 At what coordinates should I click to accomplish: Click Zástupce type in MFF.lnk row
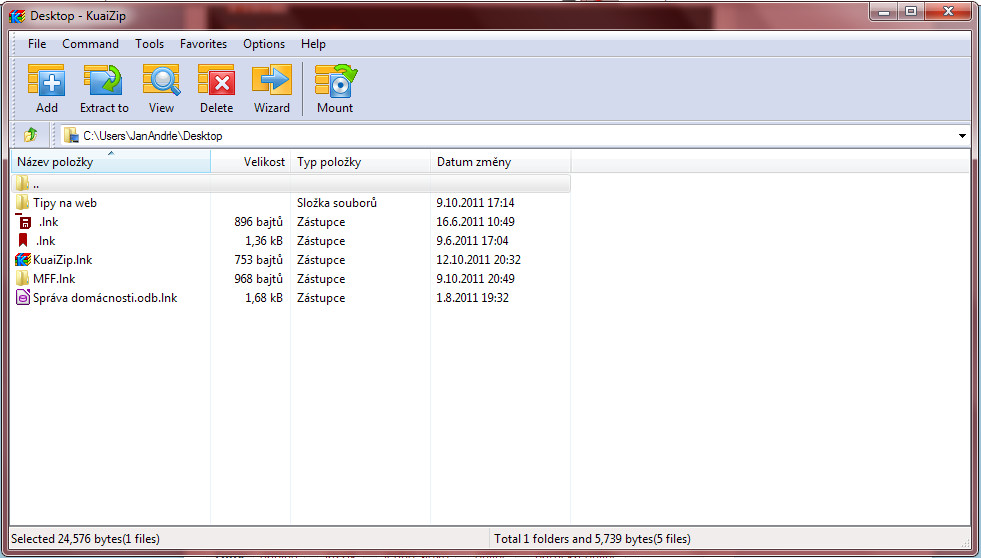tap(321, 278)
